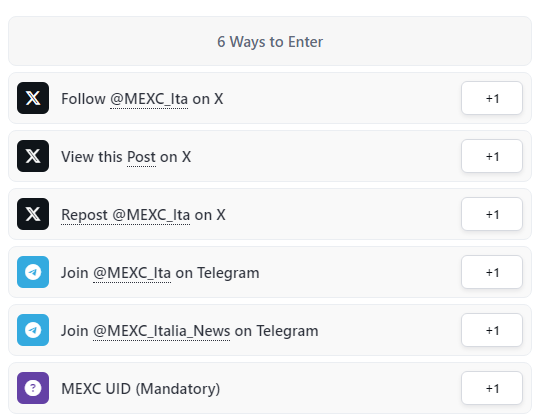Screen dimensions: 540x420
Task: Expand the MEXC UID (Mandatory) entry
Action: (270, 388)
